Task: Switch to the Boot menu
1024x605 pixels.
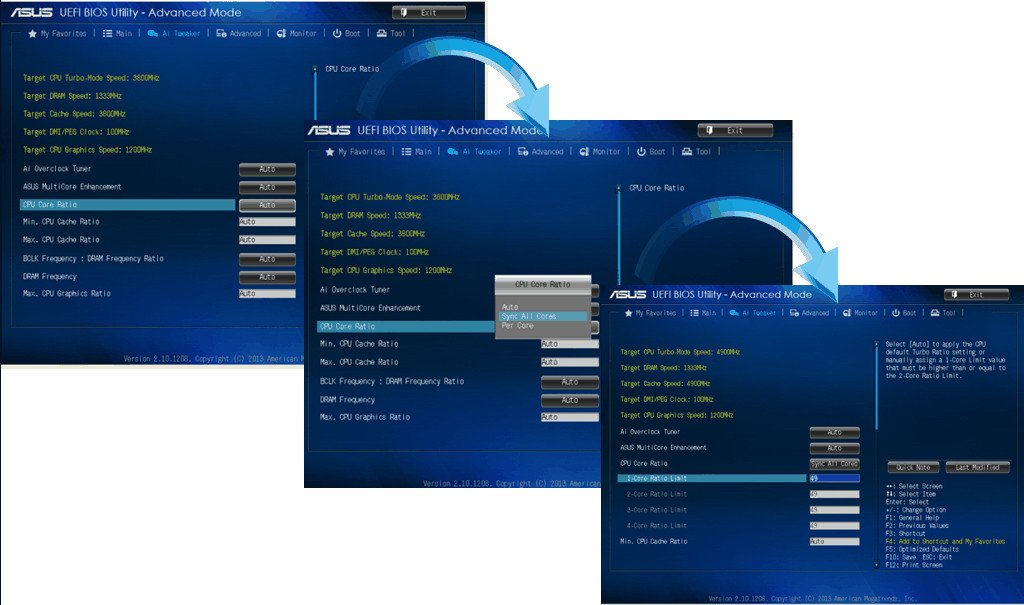Action: (903, 312)
